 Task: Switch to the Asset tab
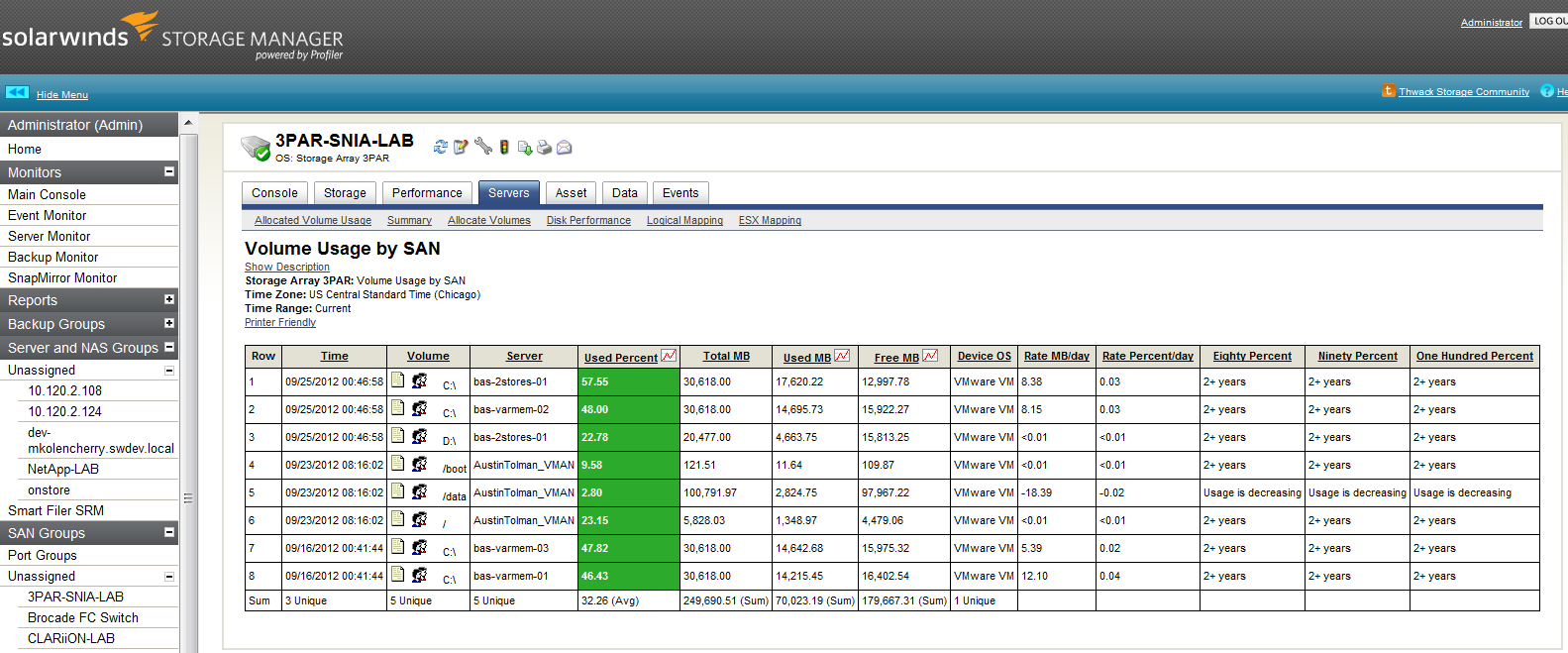pyautogui.click(x=571, y=193)
